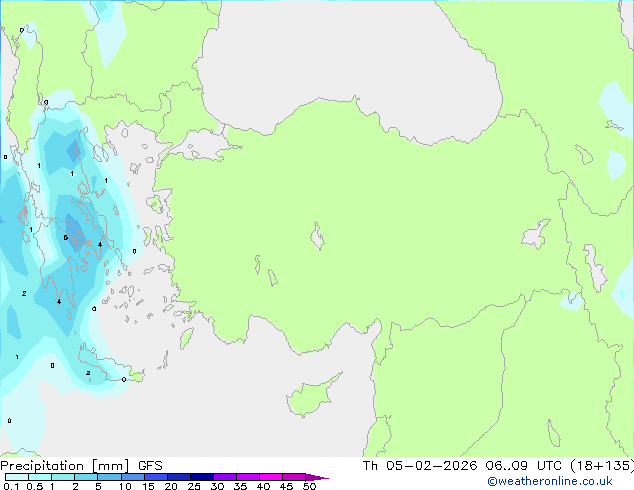This screenshot has width=634, height=490.
Task: Click the 'Precipitation [mm] GFS' title
Action: coord(81,466)
